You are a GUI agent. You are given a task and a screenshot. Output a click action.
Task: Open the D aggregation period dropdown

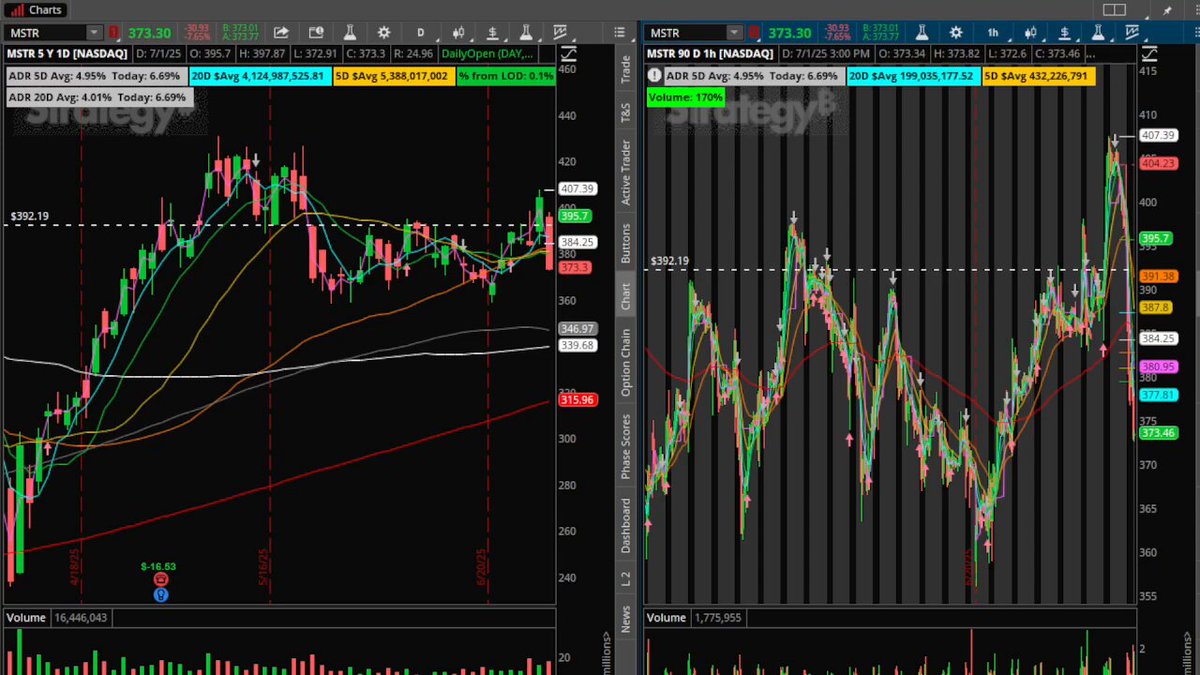pos(421,32)
